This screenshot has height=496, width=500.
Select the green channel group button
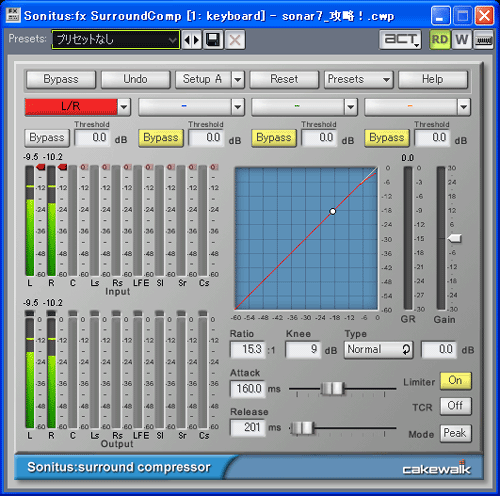(x=298, y=107)
